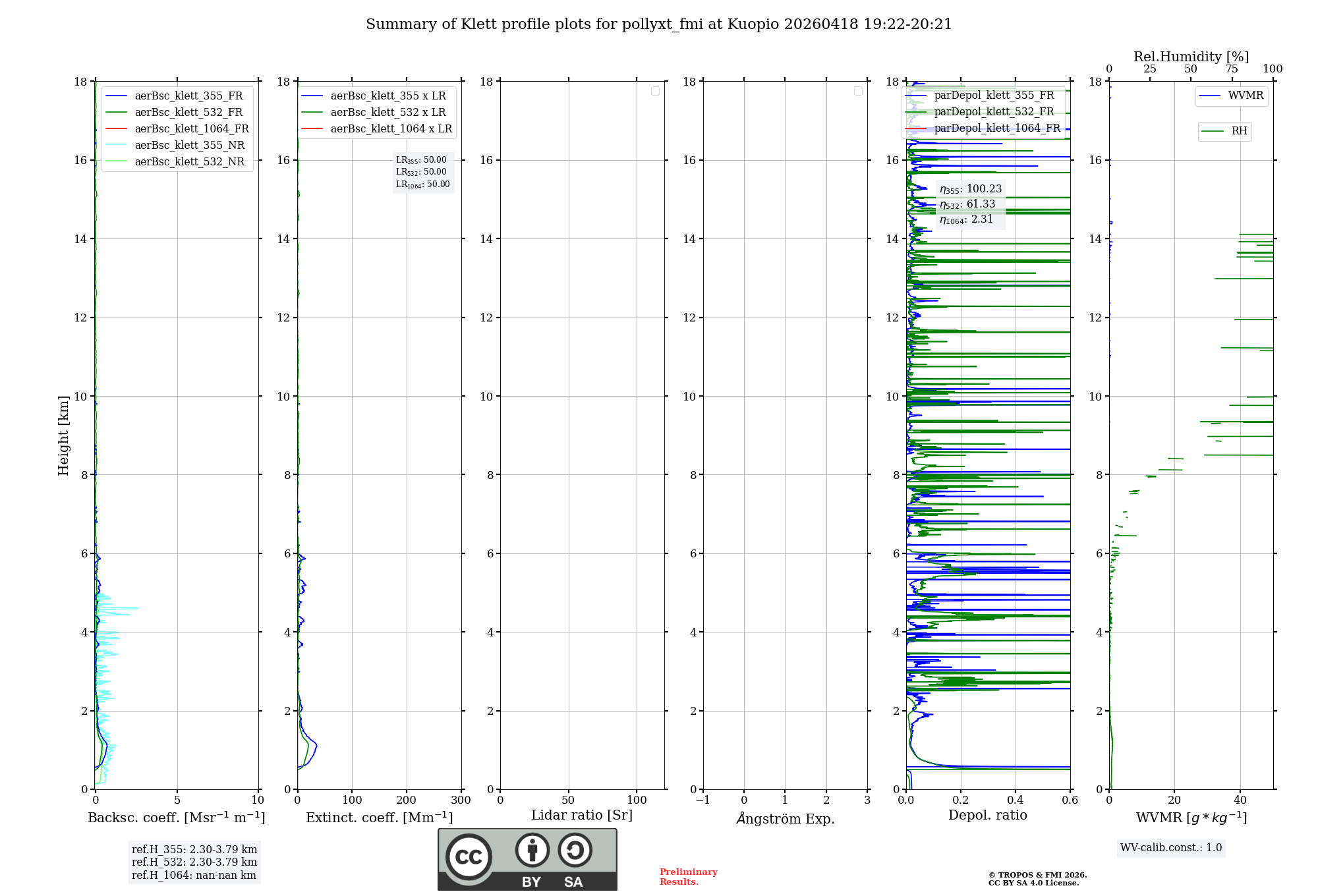Click the blue WVMR legend line
Viewport: 1318px width, 896px height.
click(x=1210, y=96)
